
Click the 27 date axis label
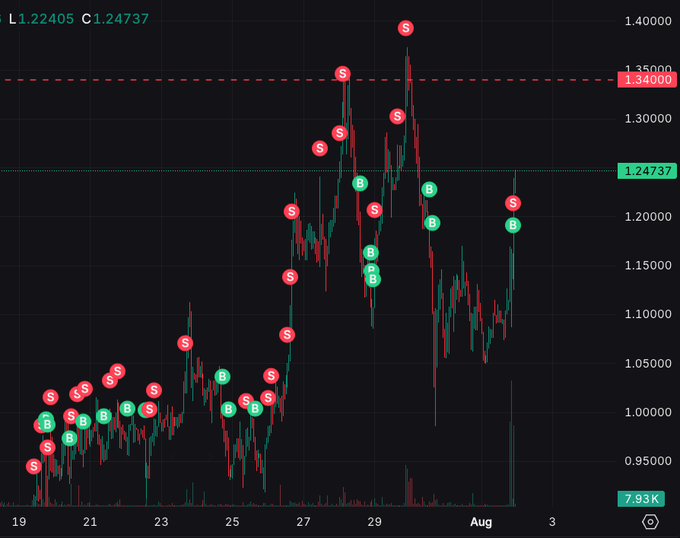[x=303, y=522]
